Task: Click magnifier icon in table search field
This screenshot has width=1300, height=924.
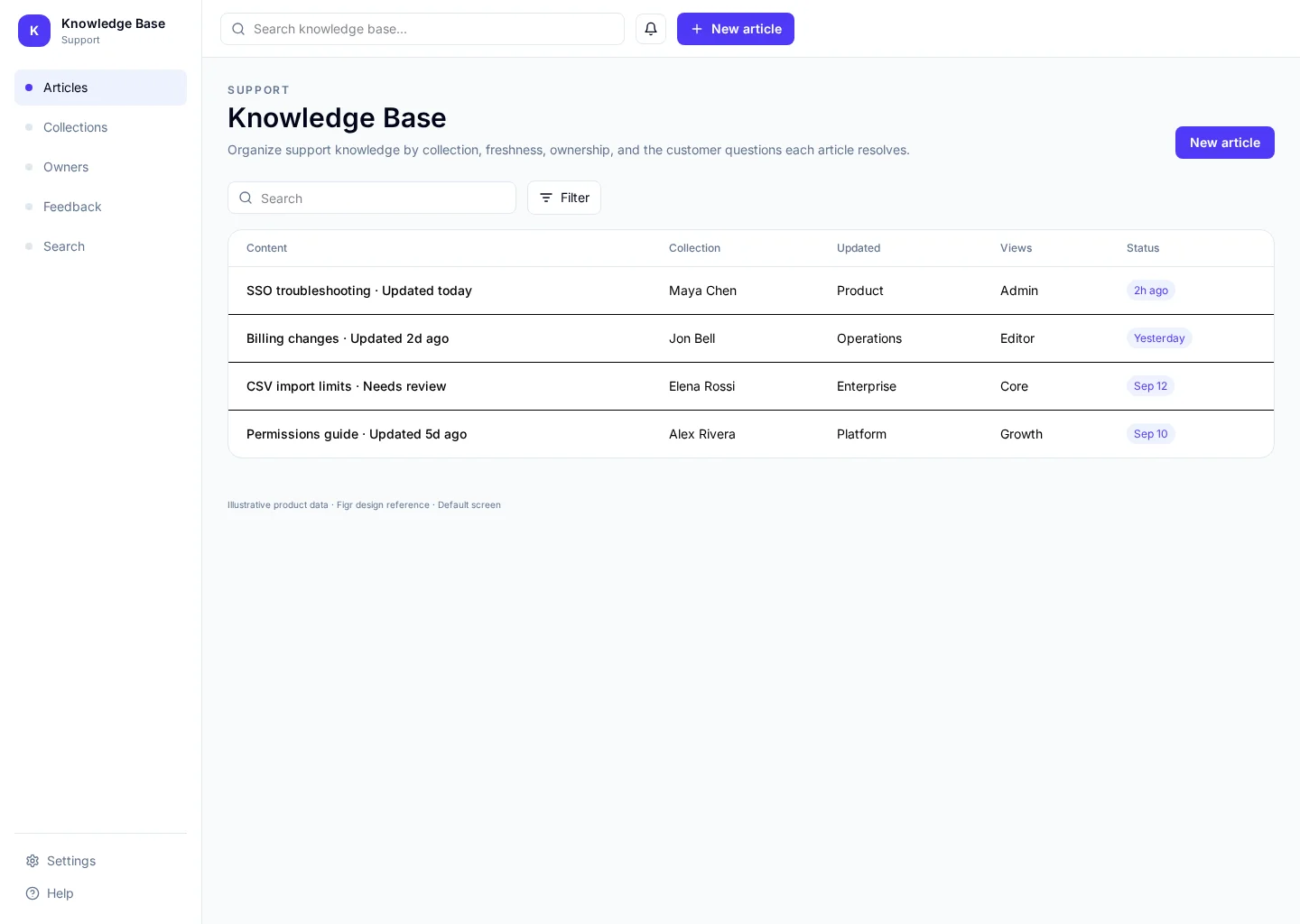Action: (246, 198)
